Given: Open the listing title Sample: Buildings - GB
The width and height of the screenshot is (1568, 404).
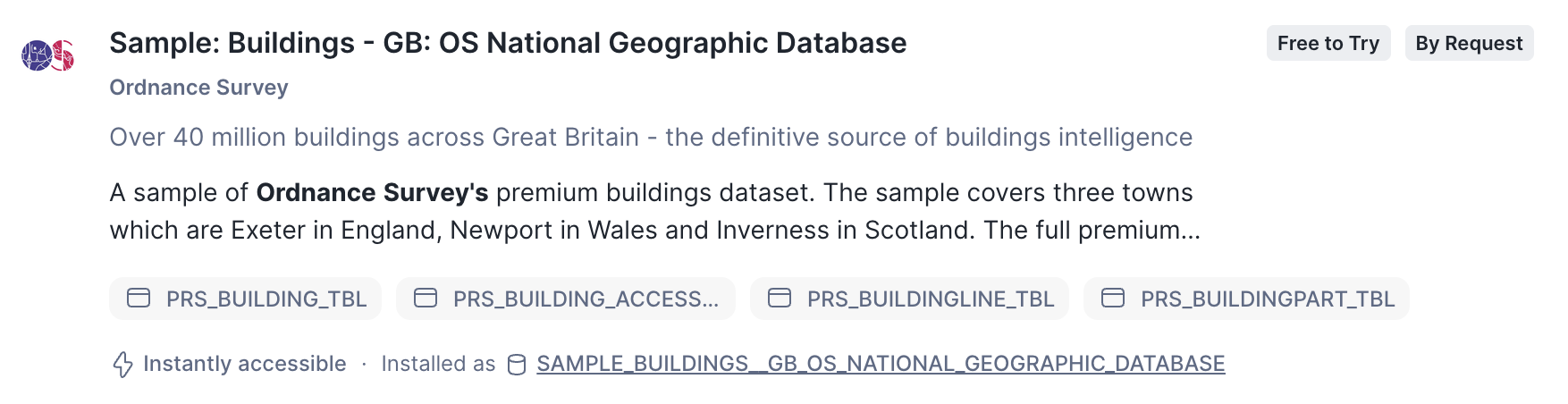Looking at the screenshot, I should [508, 43].
